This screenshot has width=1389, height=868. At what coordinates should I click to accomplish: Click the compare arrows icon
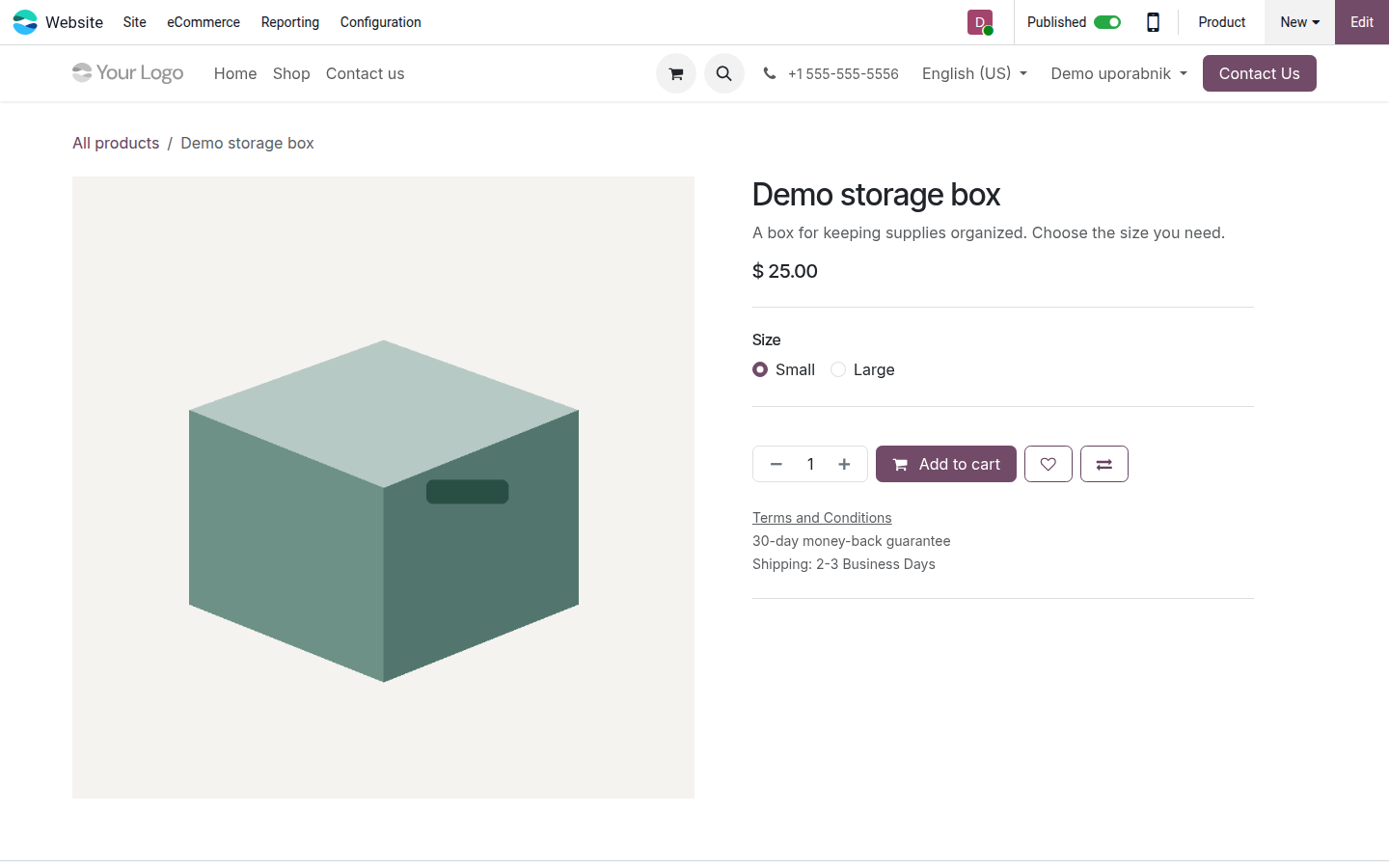point(1104,464)
